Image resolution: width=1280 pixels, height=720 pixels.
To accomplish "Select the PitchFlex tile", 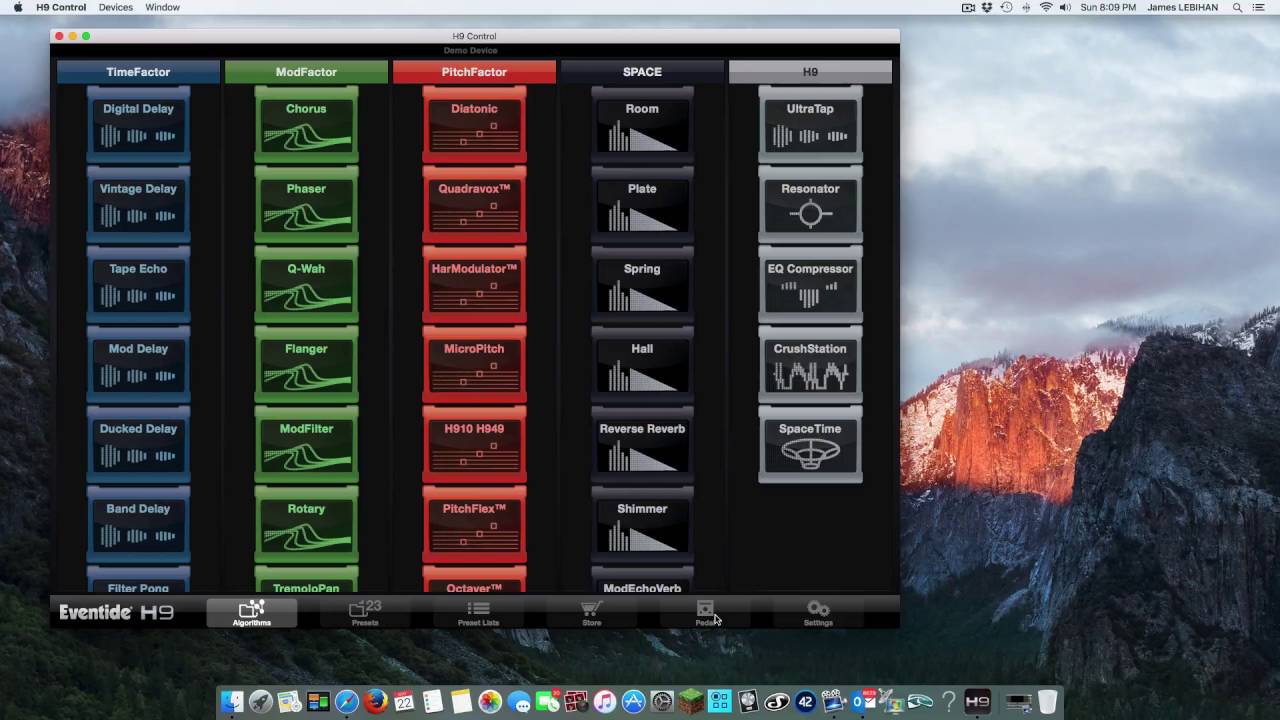I will (474, 524).
